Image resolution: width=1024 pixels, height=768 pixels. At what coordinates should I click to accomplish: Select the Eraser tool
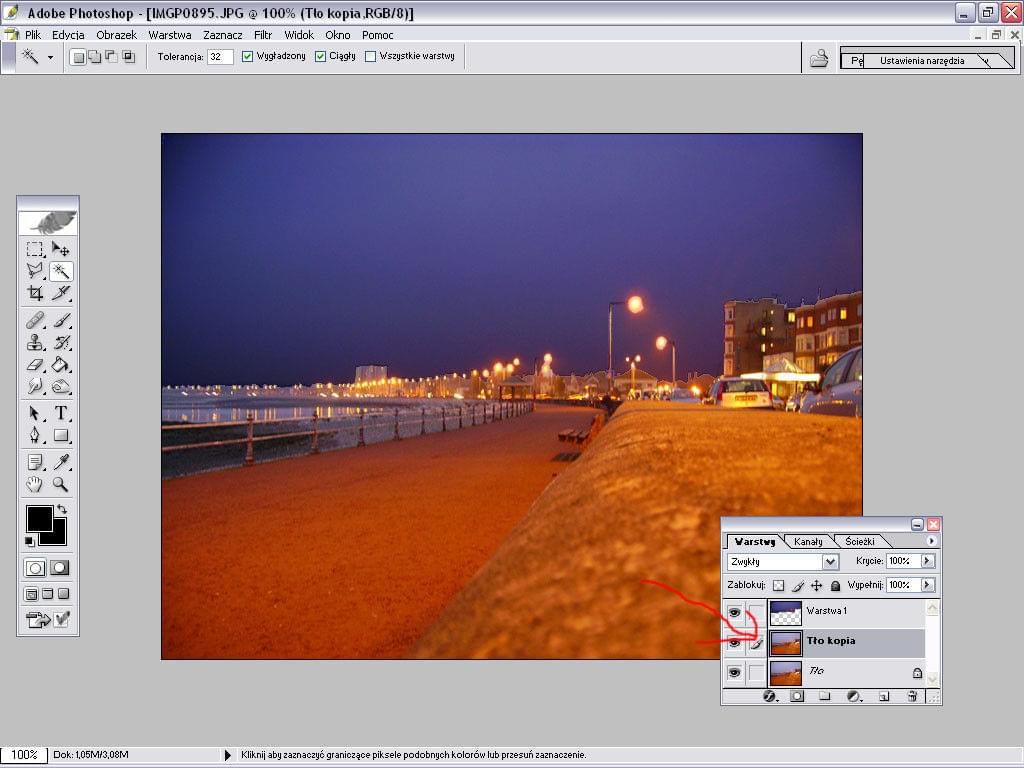(x=35, y=365)
